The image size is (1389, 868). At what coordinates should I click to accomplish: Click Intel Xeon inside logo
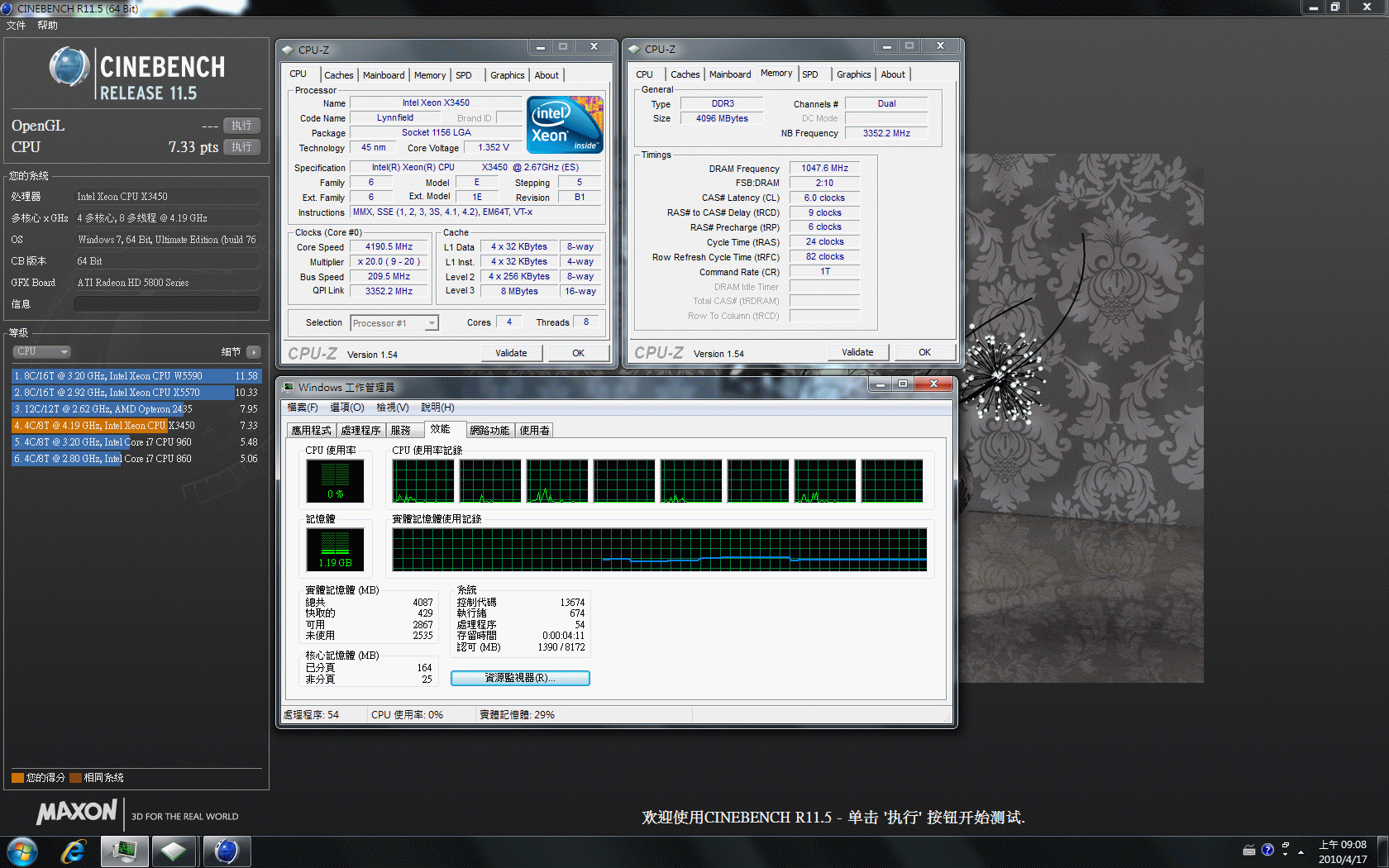(566, 125)
